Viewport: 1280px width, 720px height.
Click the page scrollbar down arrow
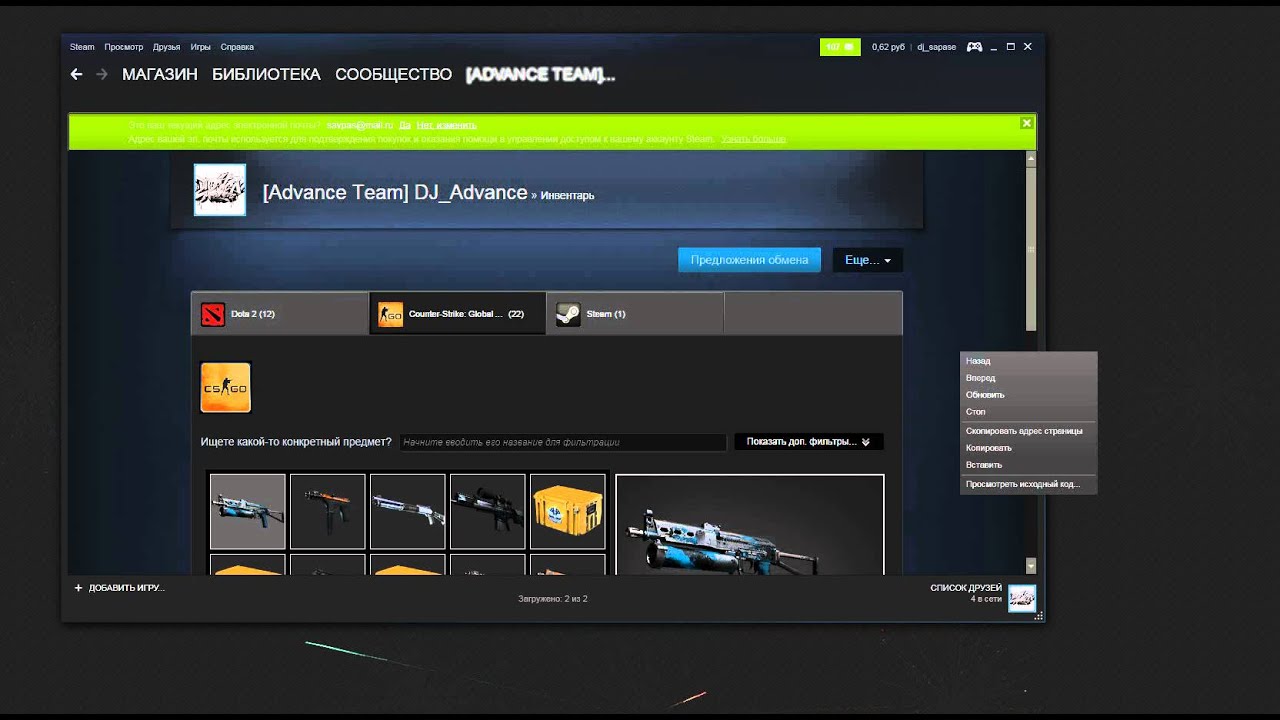click(1031, 566)
